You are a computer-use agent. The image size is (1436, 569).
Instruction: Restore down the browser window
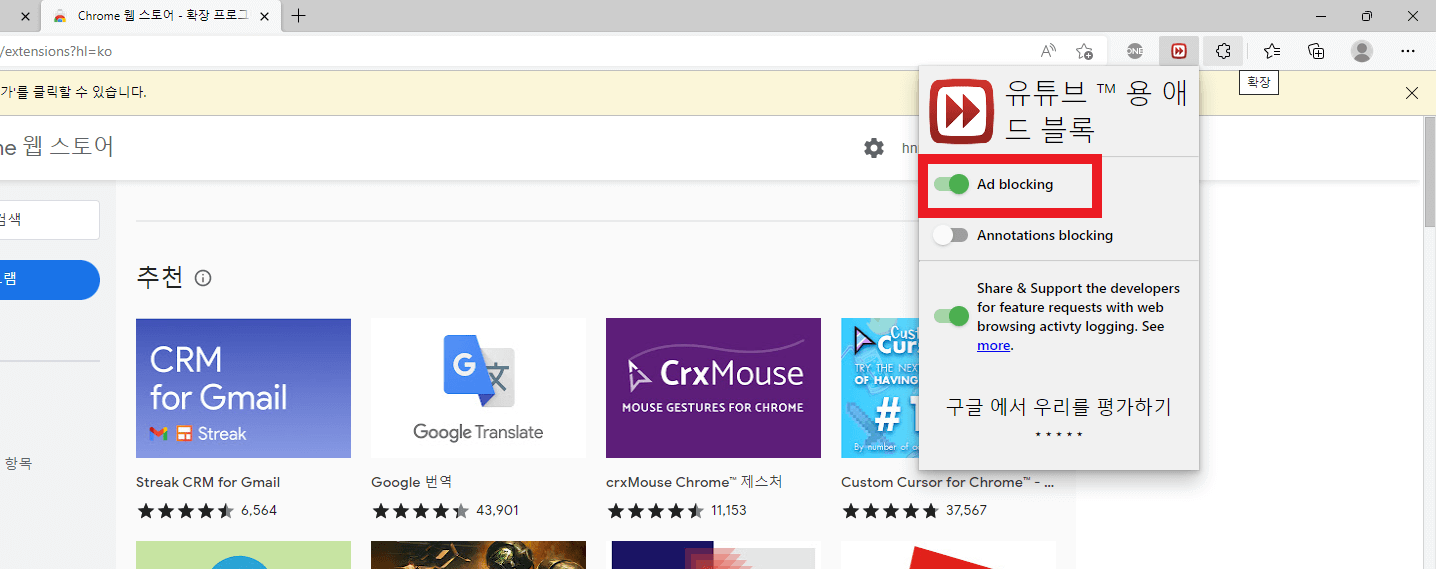click(1367, 15)
